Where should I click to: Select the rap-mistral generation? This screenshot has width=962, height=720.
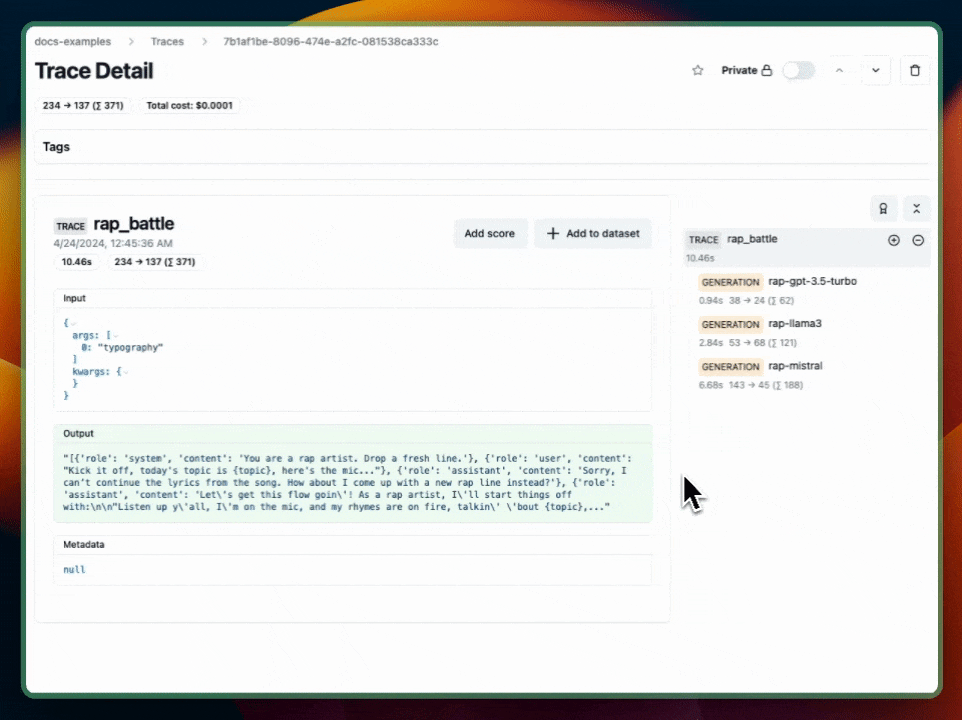pos(795,366)
